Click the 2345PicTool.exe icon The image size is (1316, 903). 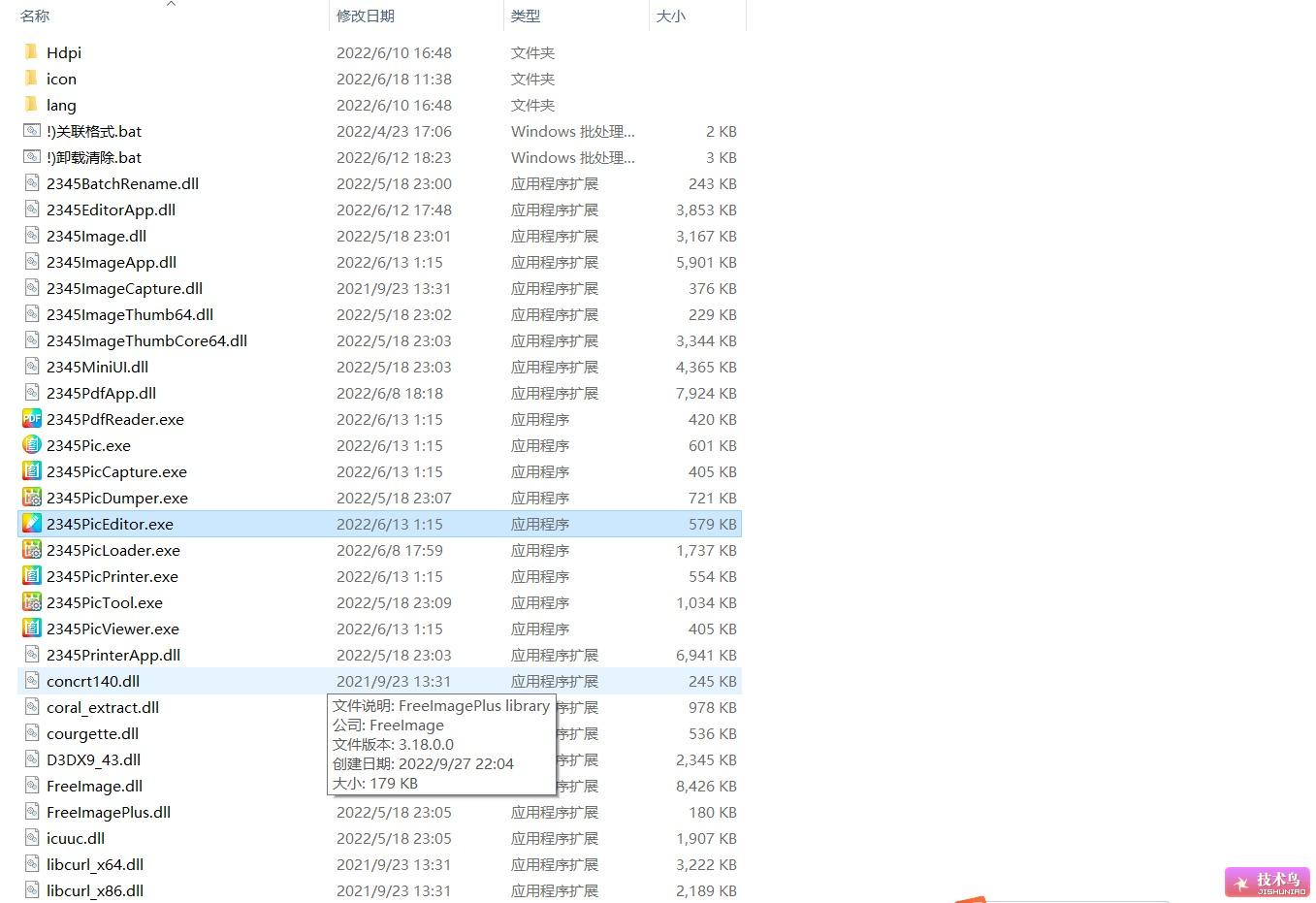pyautogui.click(x=31, y=602)
